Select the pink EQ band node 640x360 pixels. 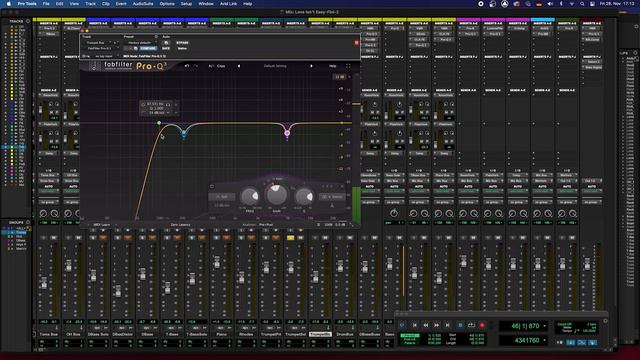[287, 133]
